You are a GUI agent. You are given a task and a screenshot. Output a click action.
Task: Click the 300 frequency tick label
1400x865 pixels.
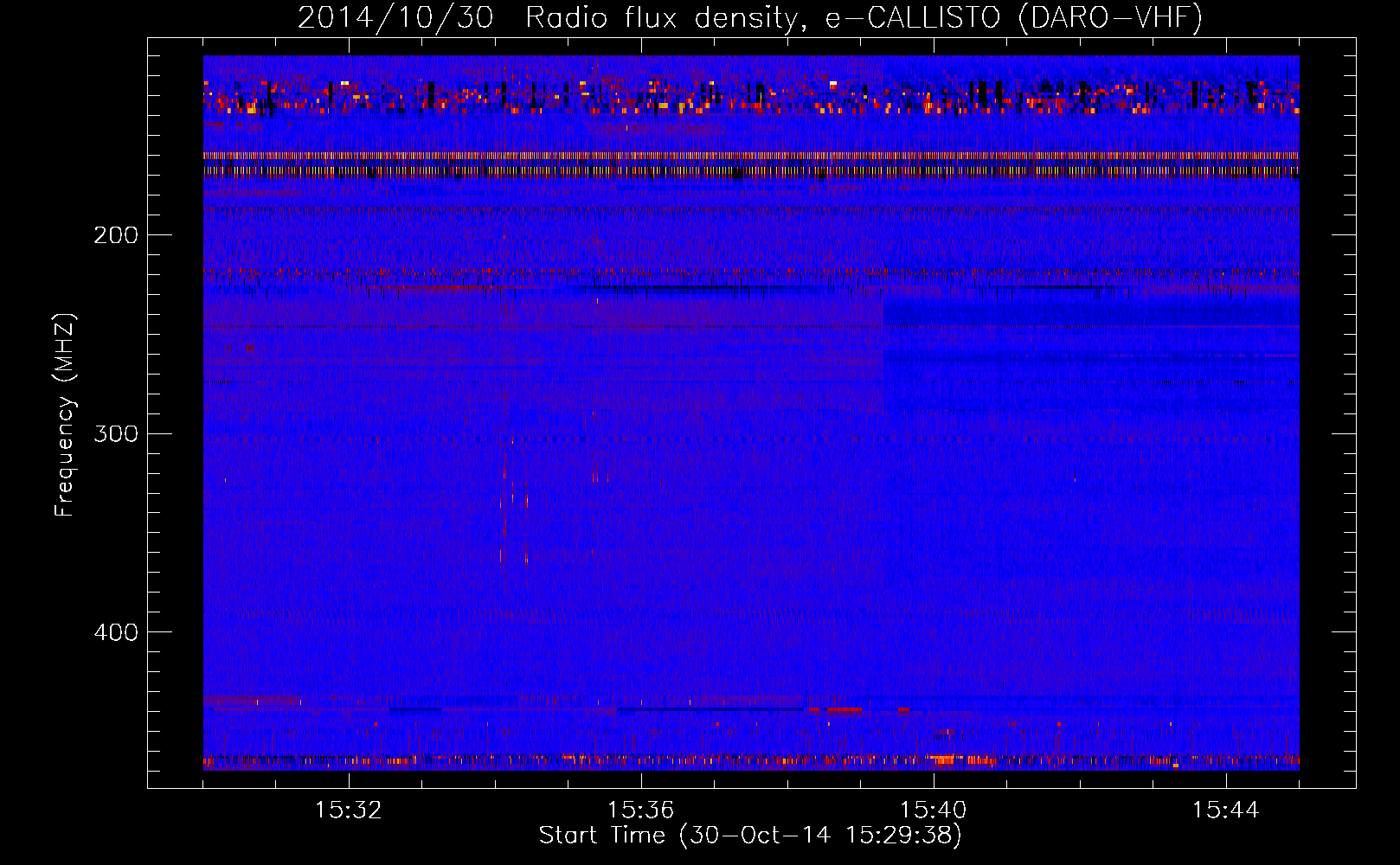click(116, 433)
